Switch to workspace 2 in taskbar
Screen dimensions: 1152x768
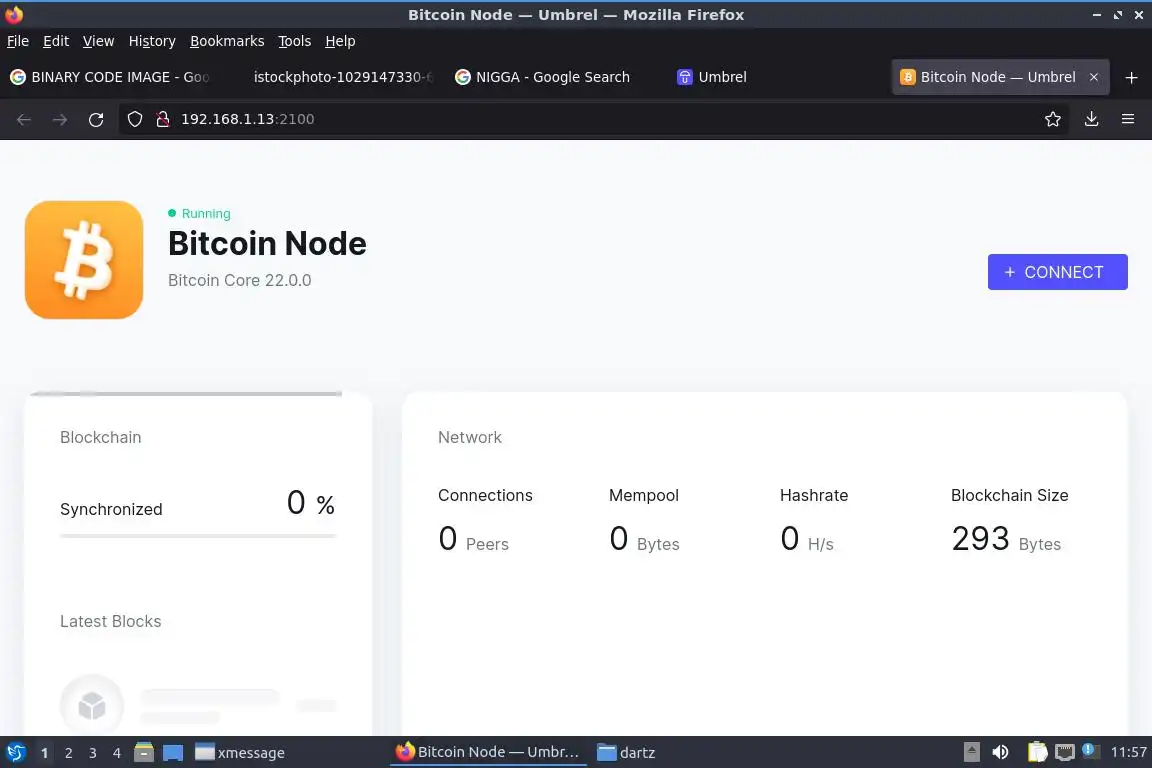[68, 753]
